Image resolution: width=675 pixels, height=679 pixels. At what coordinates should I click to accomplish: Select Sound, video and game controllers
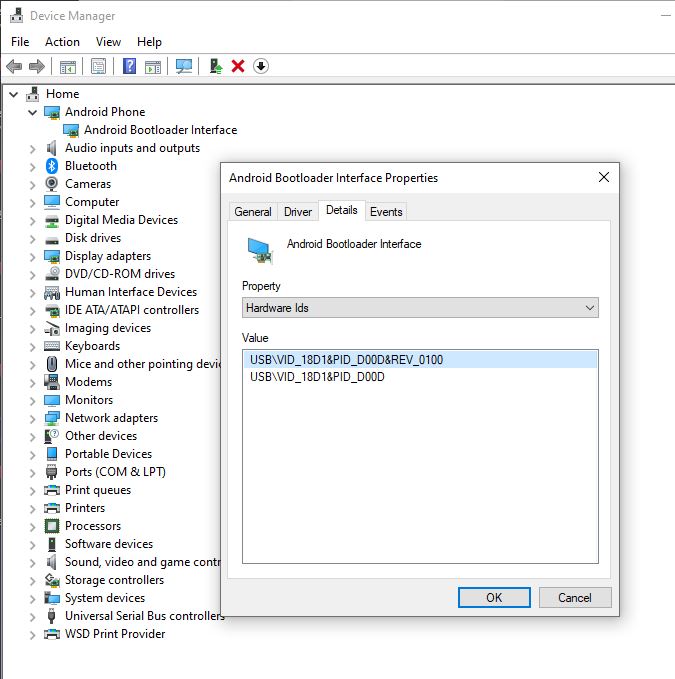(143, 562)
